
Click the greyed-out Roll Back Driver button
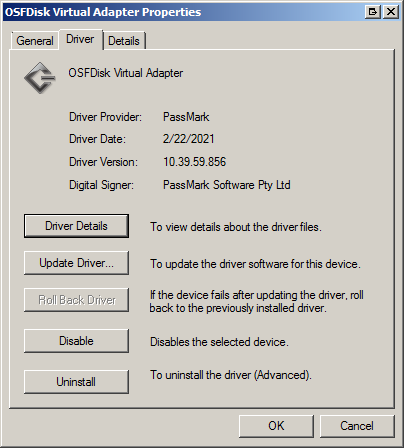[76, 300]
